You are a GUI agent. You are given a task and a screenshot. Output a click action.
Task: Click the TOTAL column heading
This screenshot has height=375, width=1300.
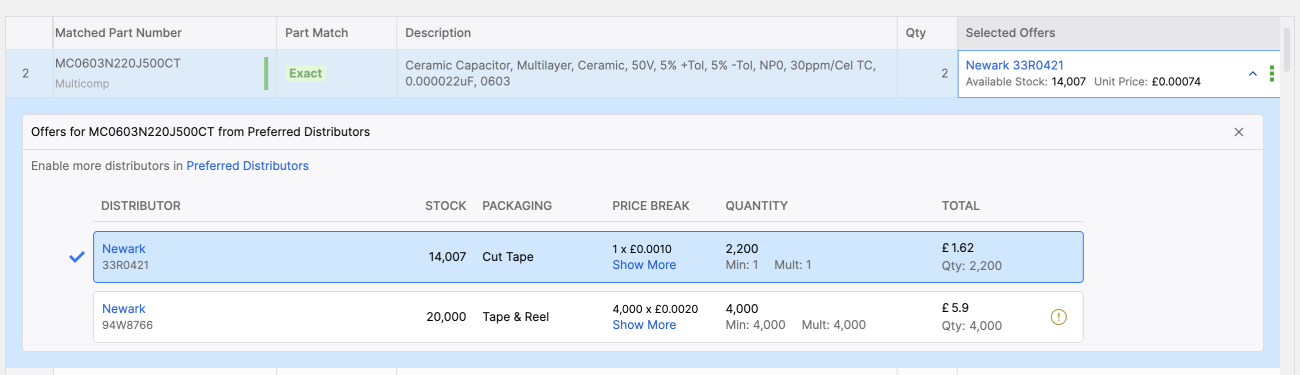[961, 206]
